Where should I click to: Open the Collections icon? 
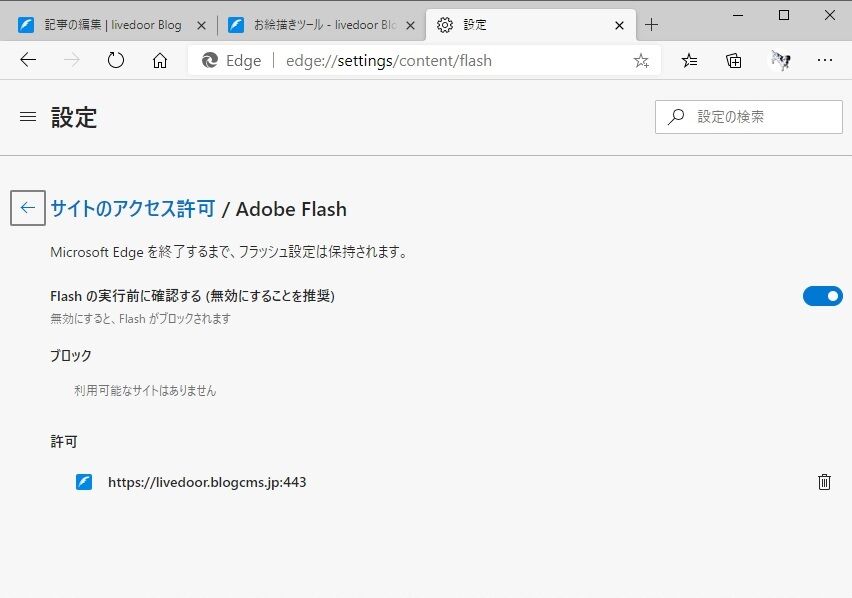(x=734, y=60)
